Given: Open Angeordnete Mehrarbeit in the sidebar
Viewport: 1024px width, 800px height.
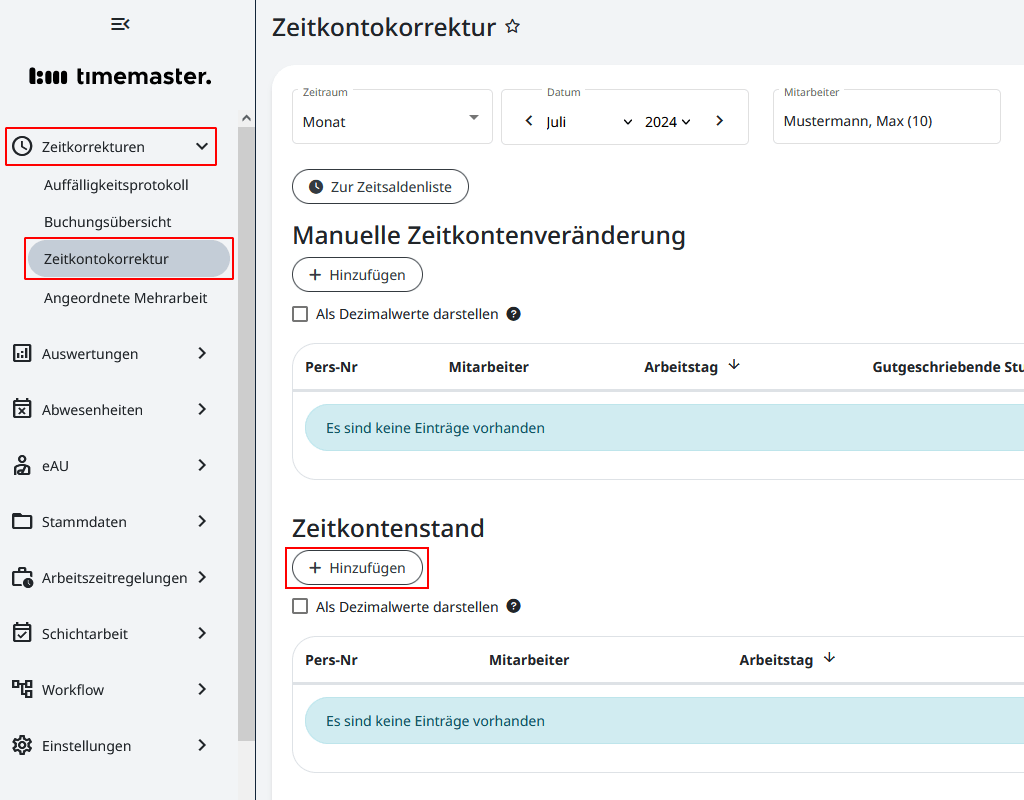Looking at the screenshot, I should click(124, 297).
